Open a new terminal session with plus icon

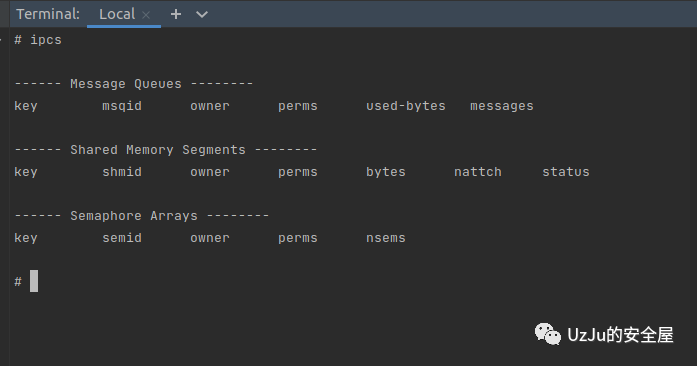click(x=176, y=14)
